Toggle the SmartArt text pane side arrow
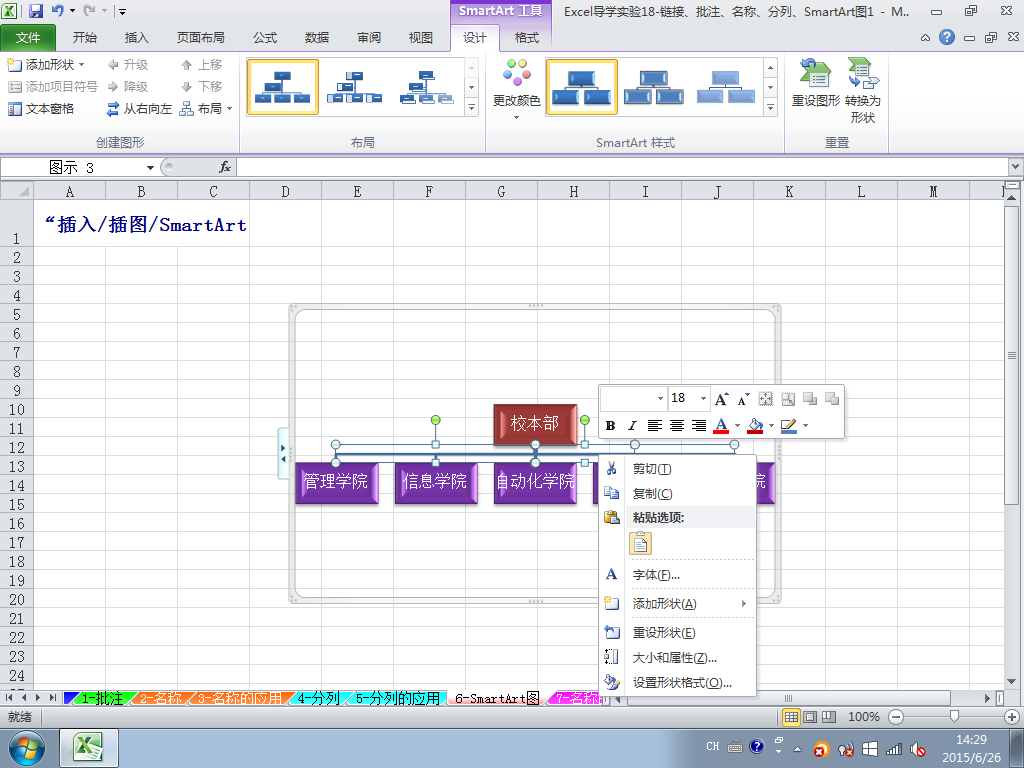 click(283, 453)
